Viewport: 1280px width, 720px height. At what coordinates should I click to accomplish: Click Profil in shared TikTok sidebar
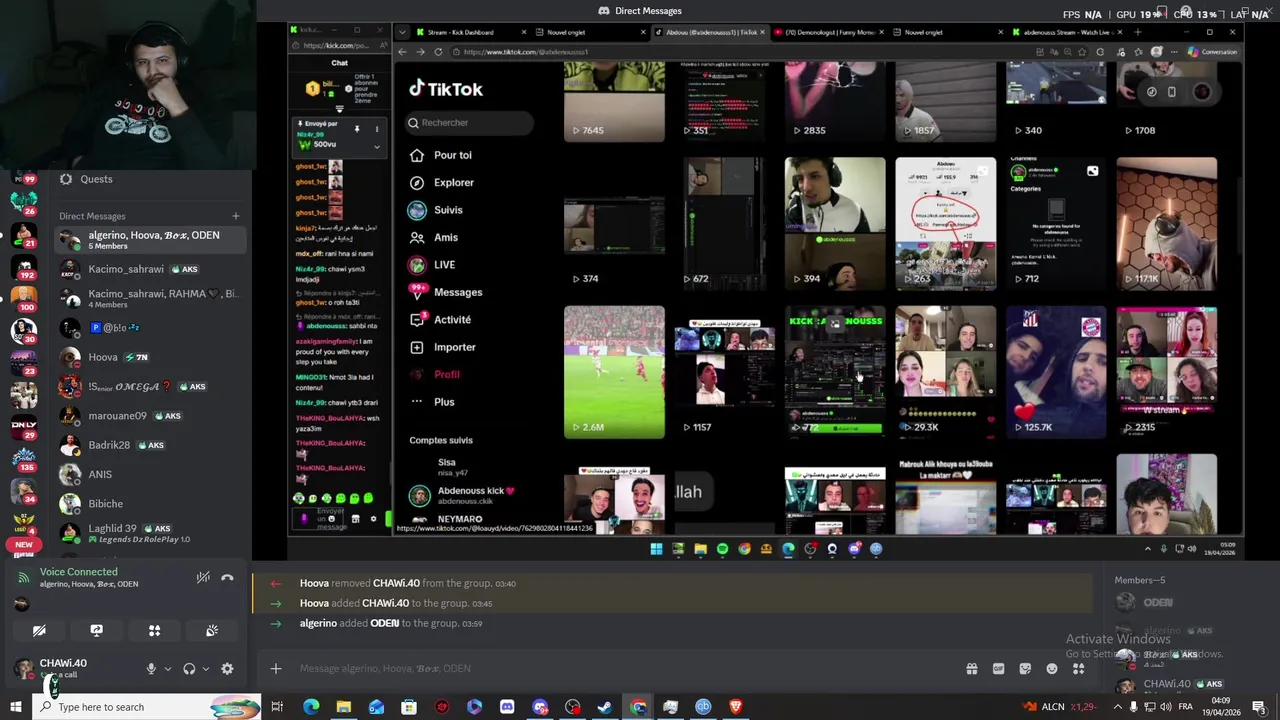pyautogui.click(x=446, y=374)
